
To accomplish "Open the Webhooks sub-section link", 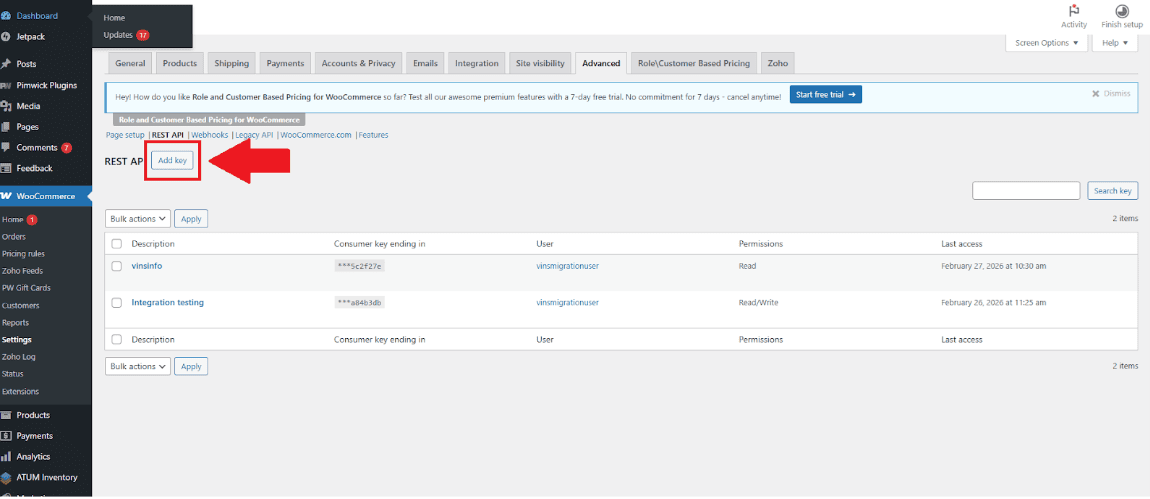I will (210, 135).
